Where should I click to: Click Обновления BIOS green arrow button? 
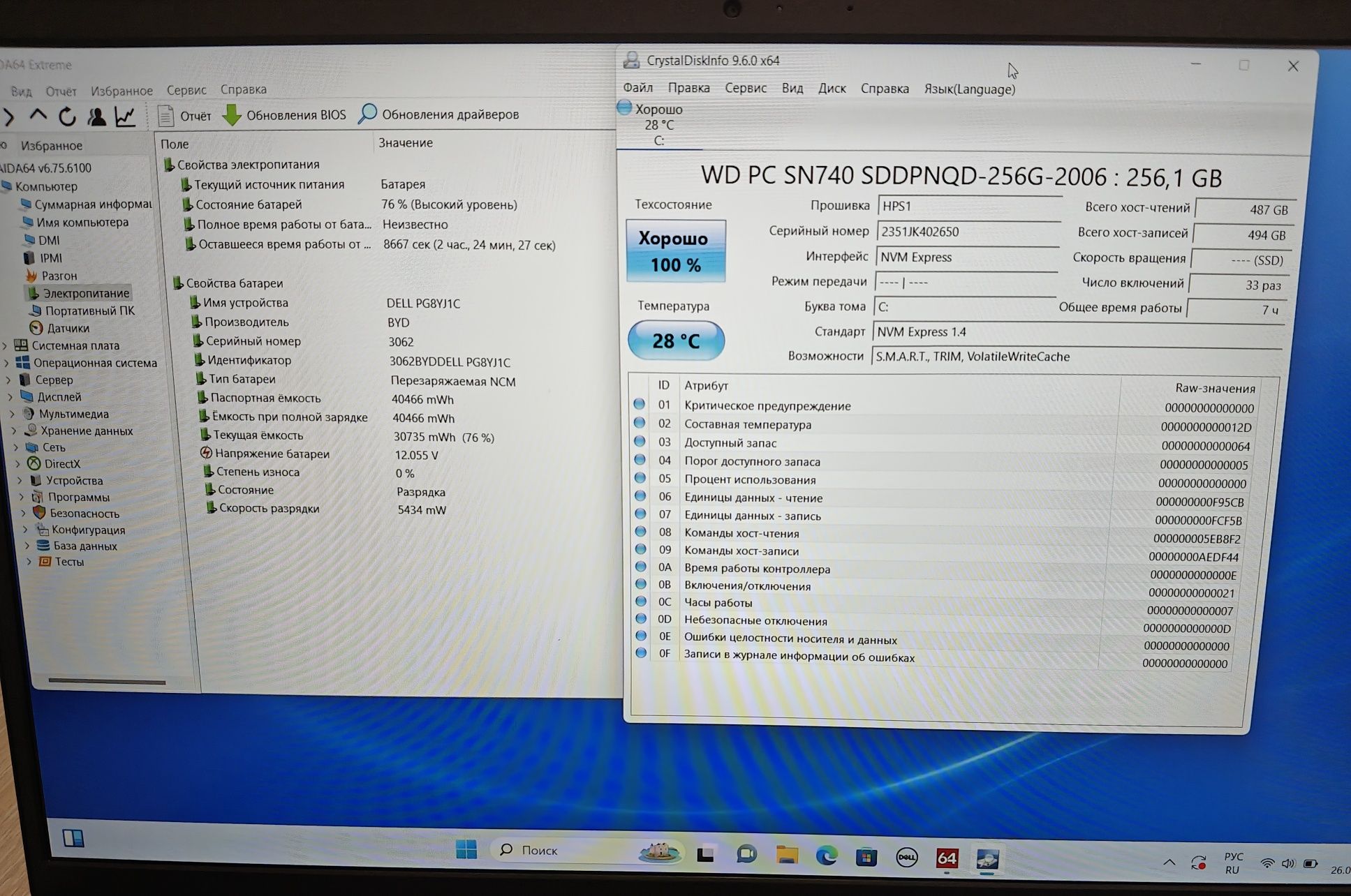pos(283,115)
